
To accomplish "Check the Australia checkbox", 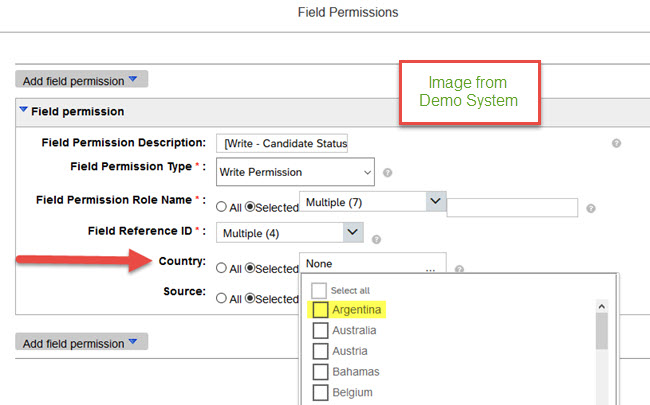I will click(x=320, y=330).
